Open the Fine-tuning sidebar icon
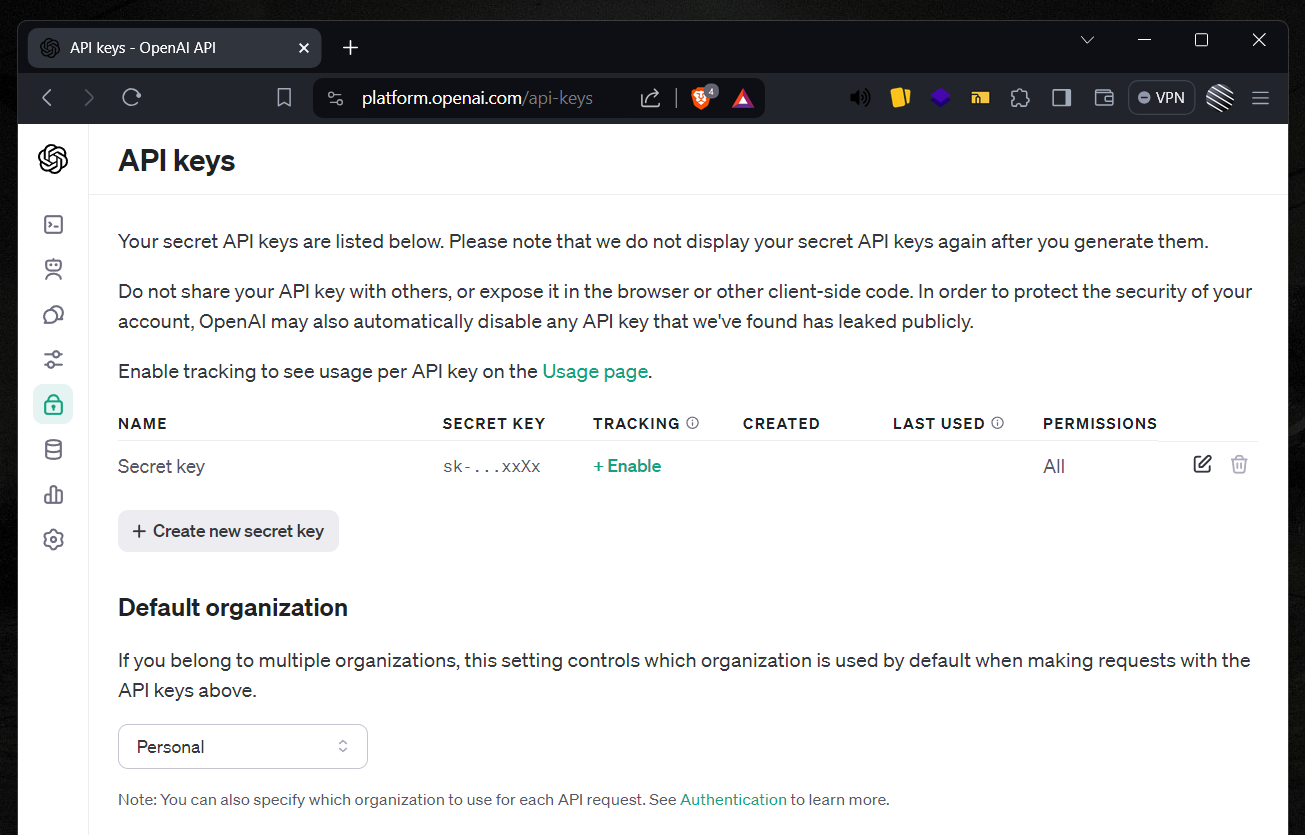Viewport: 1305px width, 835px height. [x=54, y=359]
